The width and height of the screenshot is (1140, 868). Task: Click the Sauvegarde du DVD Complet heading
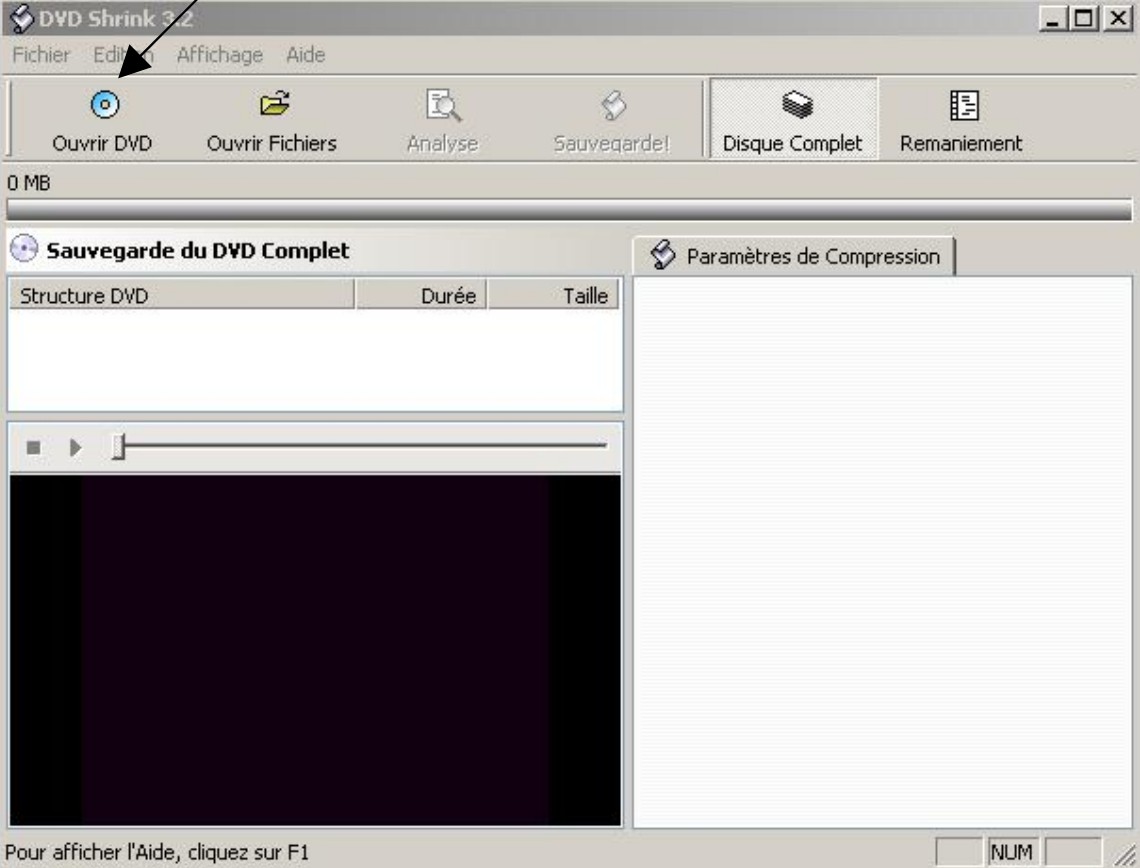coord(198,250)
